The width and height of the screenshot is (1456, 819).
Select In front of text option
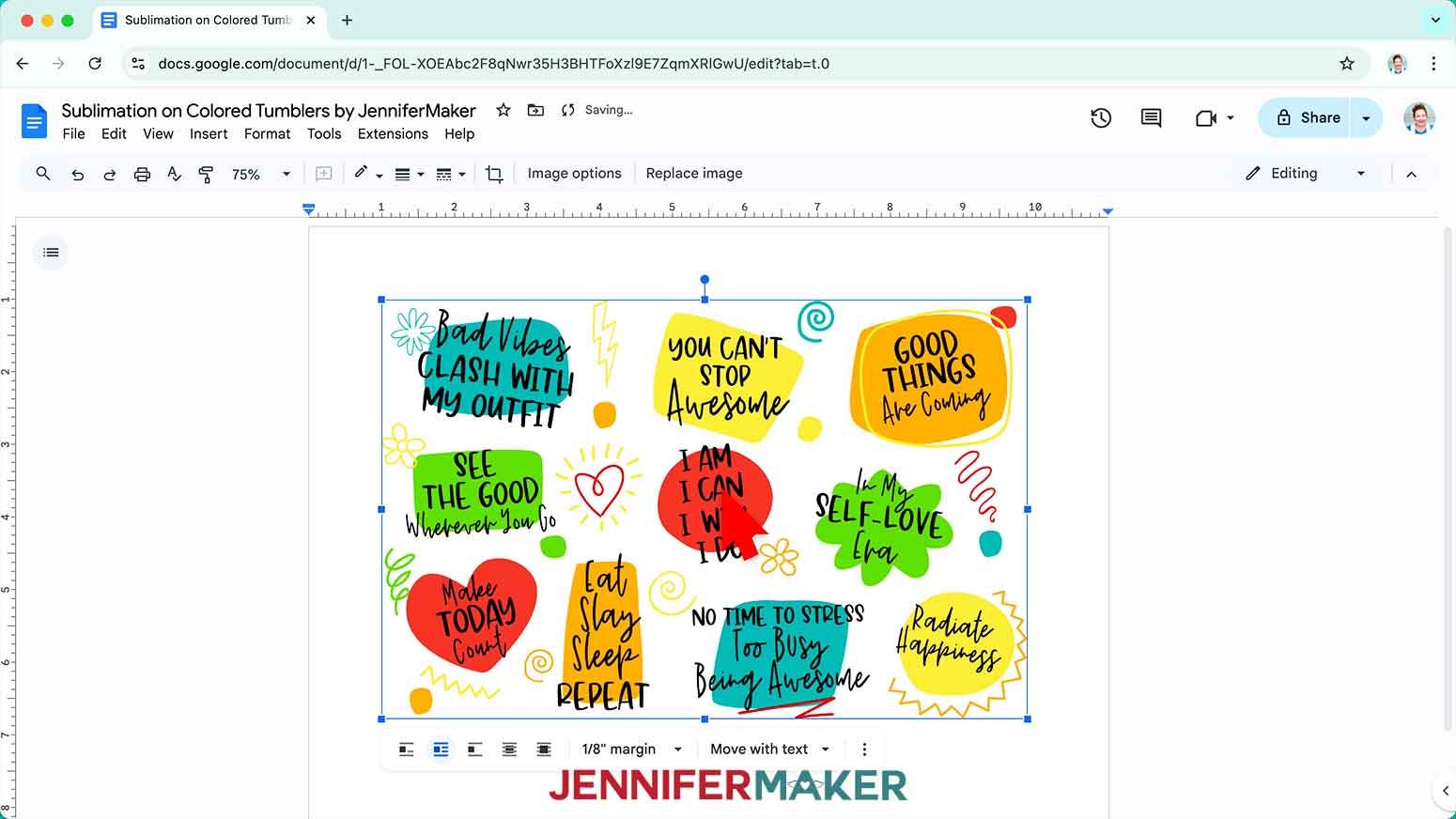coord(544,749)
